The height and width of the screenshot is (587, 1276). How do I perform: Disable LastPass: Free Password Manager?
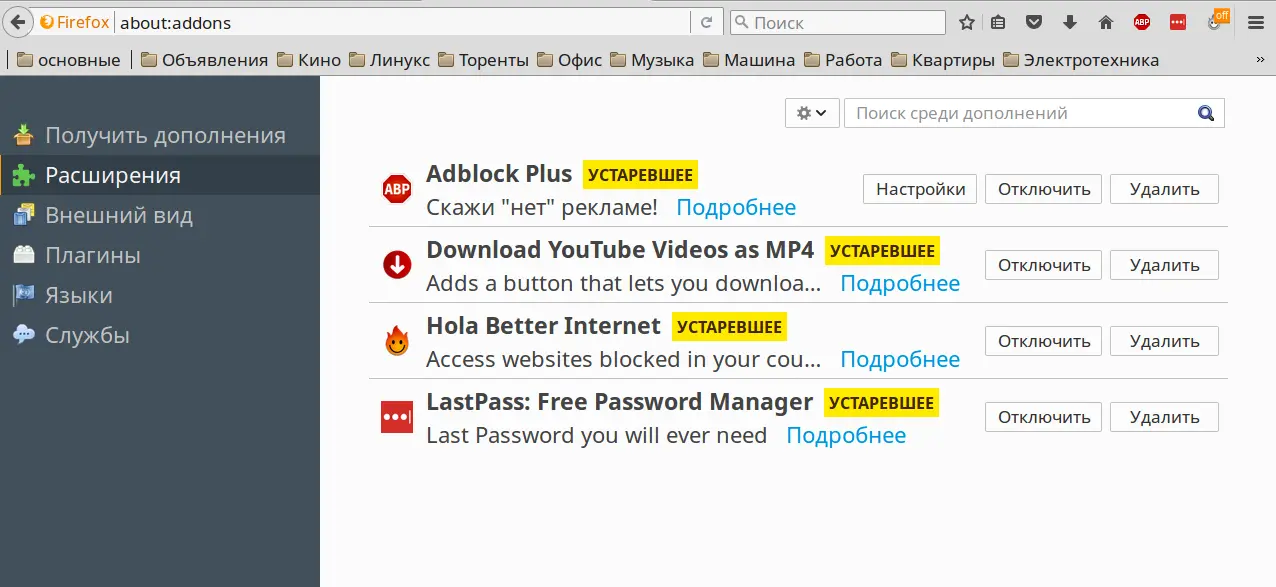tap(1043, 417)
